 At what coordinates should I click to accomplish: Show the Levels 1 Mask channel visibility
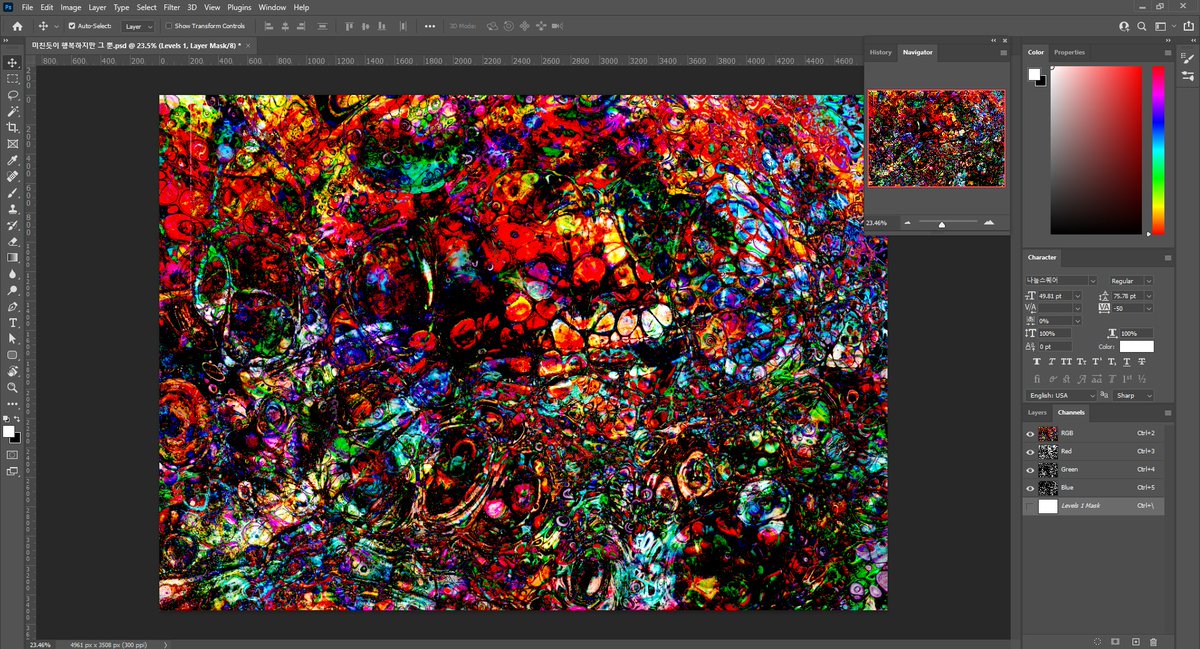(1030, 507)
